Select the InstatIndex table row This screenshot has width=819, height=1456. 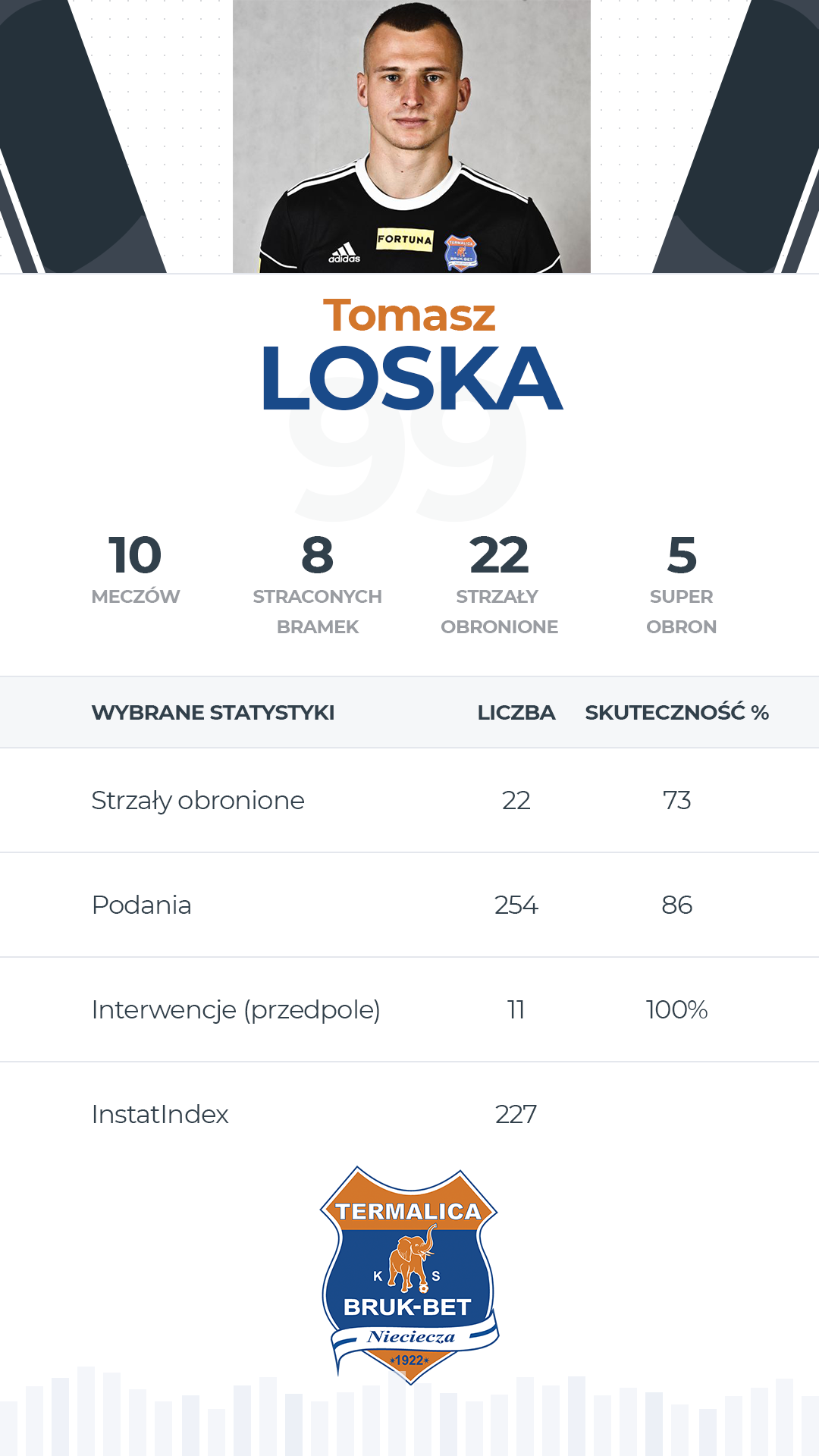409,1115
